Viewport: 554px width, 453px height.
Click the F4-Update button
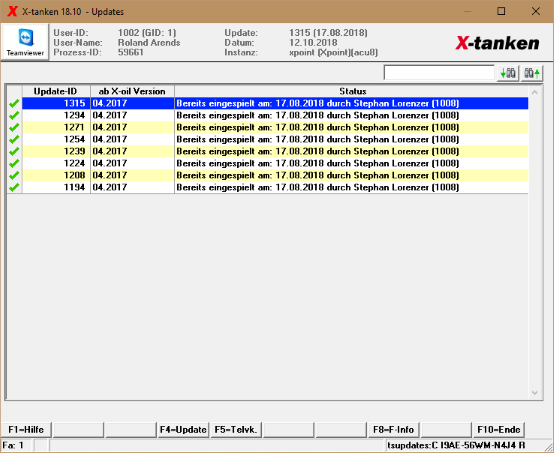(x=183, y=430)
